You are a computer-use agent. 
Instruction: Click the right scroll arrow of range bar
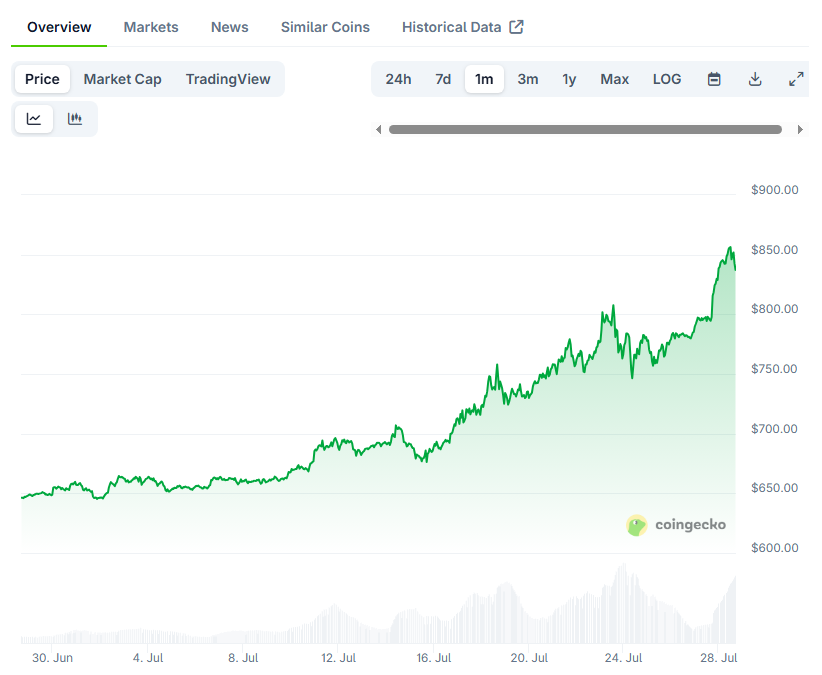tap(800, 129)
